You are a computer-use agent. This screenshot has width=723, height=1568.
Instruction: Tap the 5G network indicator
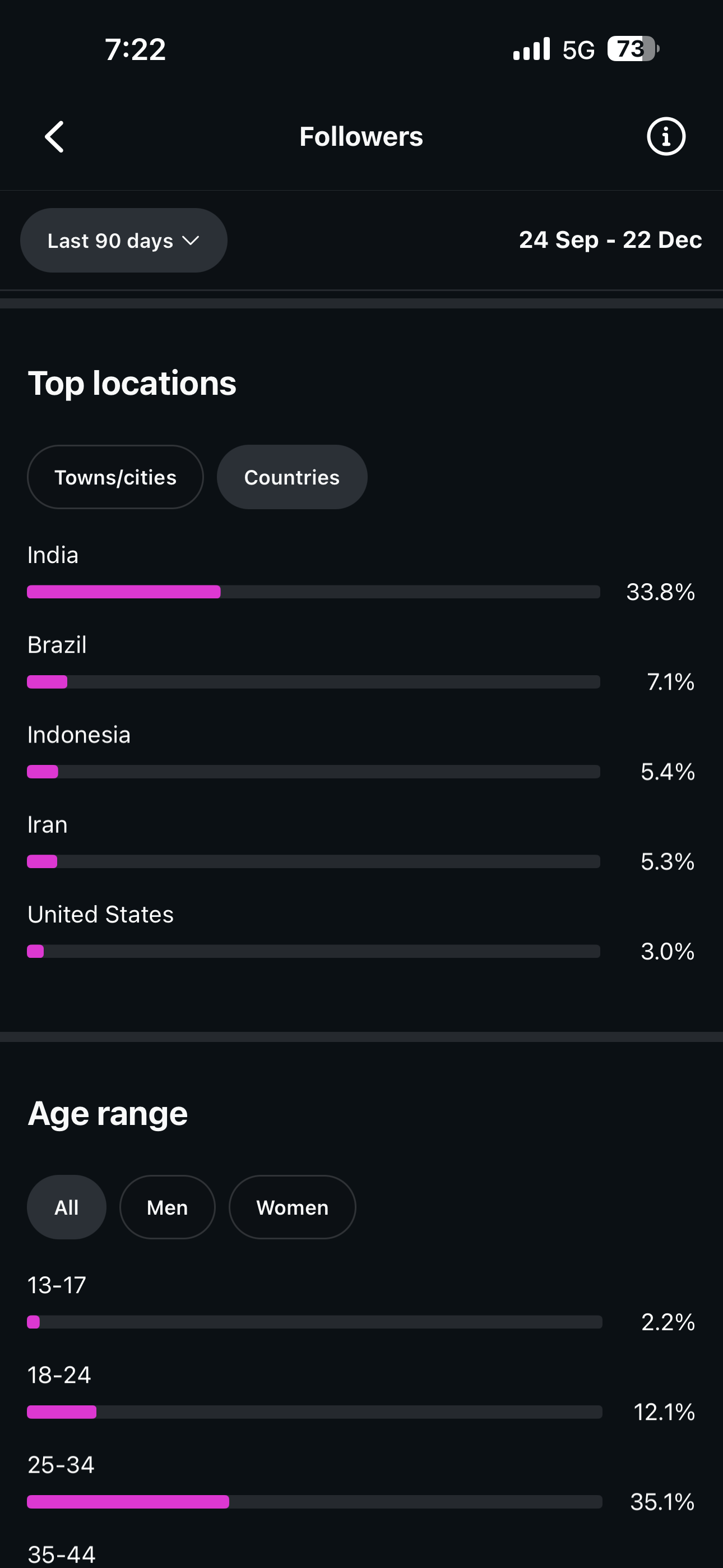(x=578, y=50)
